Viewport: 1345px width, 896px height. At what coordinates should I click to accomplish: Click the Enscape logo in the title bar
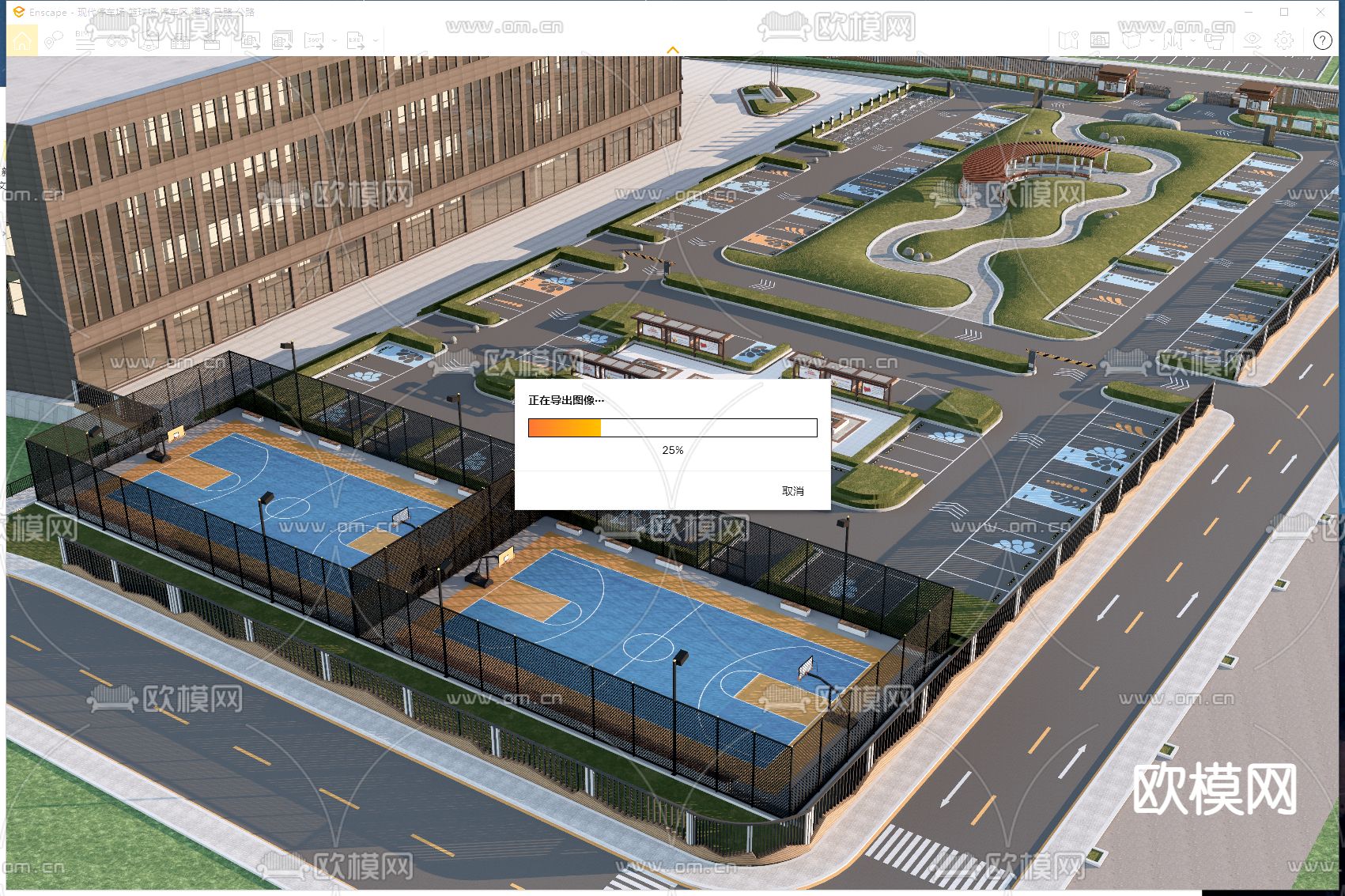tap(19, 12)
